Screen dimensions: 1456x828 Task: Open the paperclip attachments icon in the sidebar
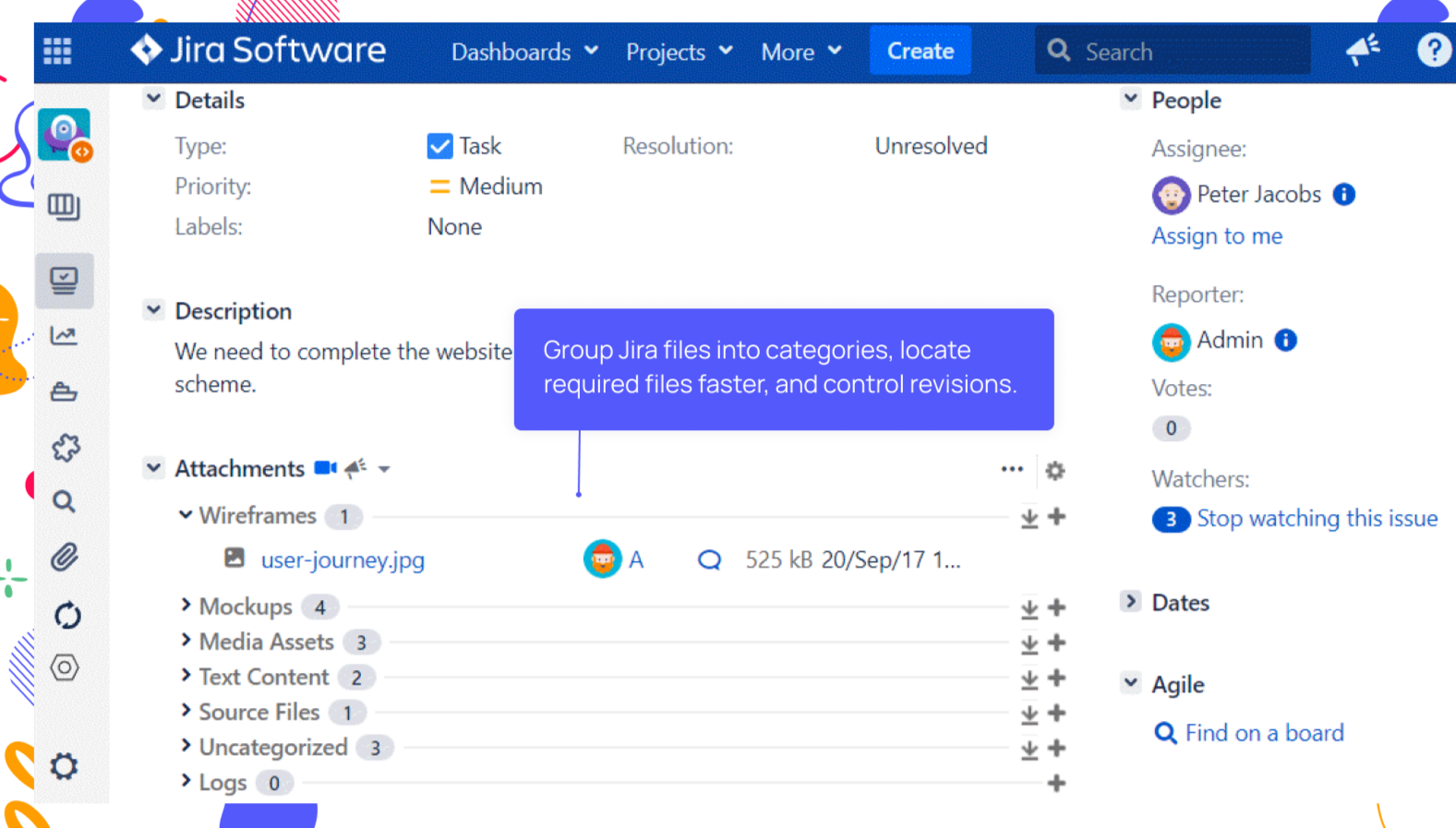point(64,558)
